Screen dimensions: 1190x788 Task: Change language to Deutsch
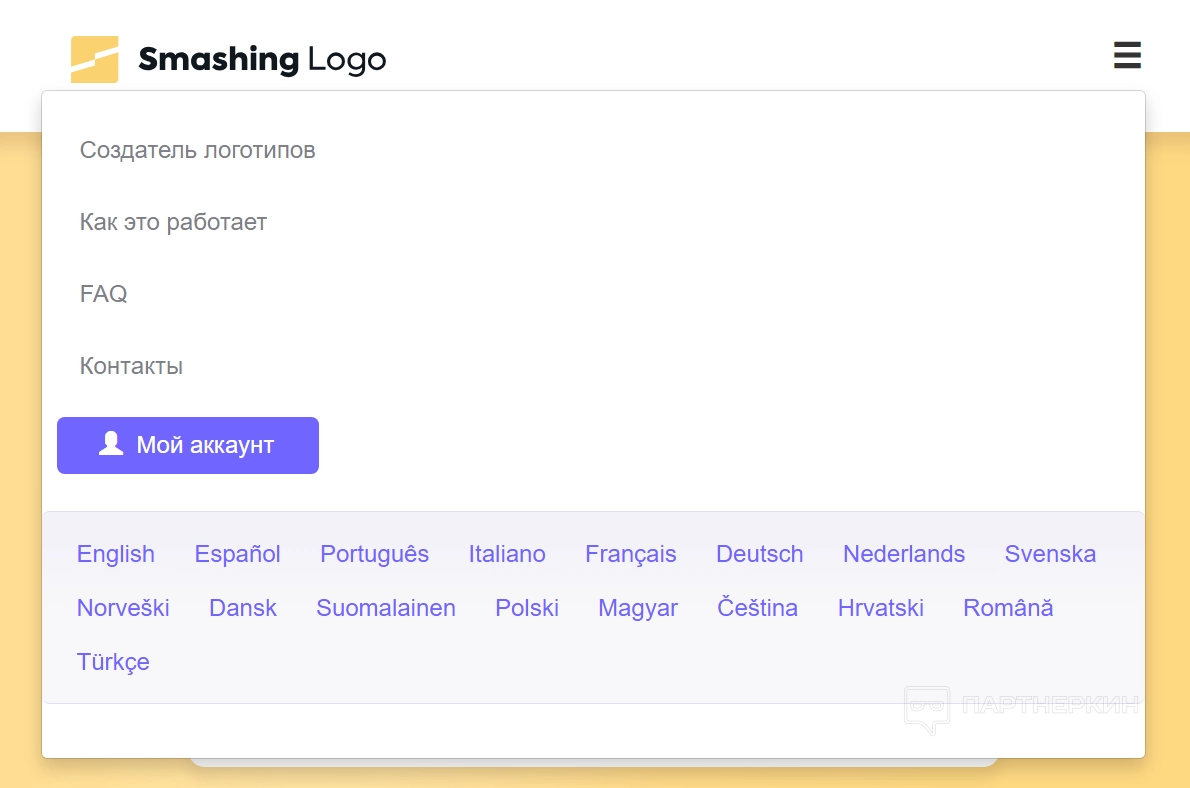pyautogui.click(x=760, y=554)
